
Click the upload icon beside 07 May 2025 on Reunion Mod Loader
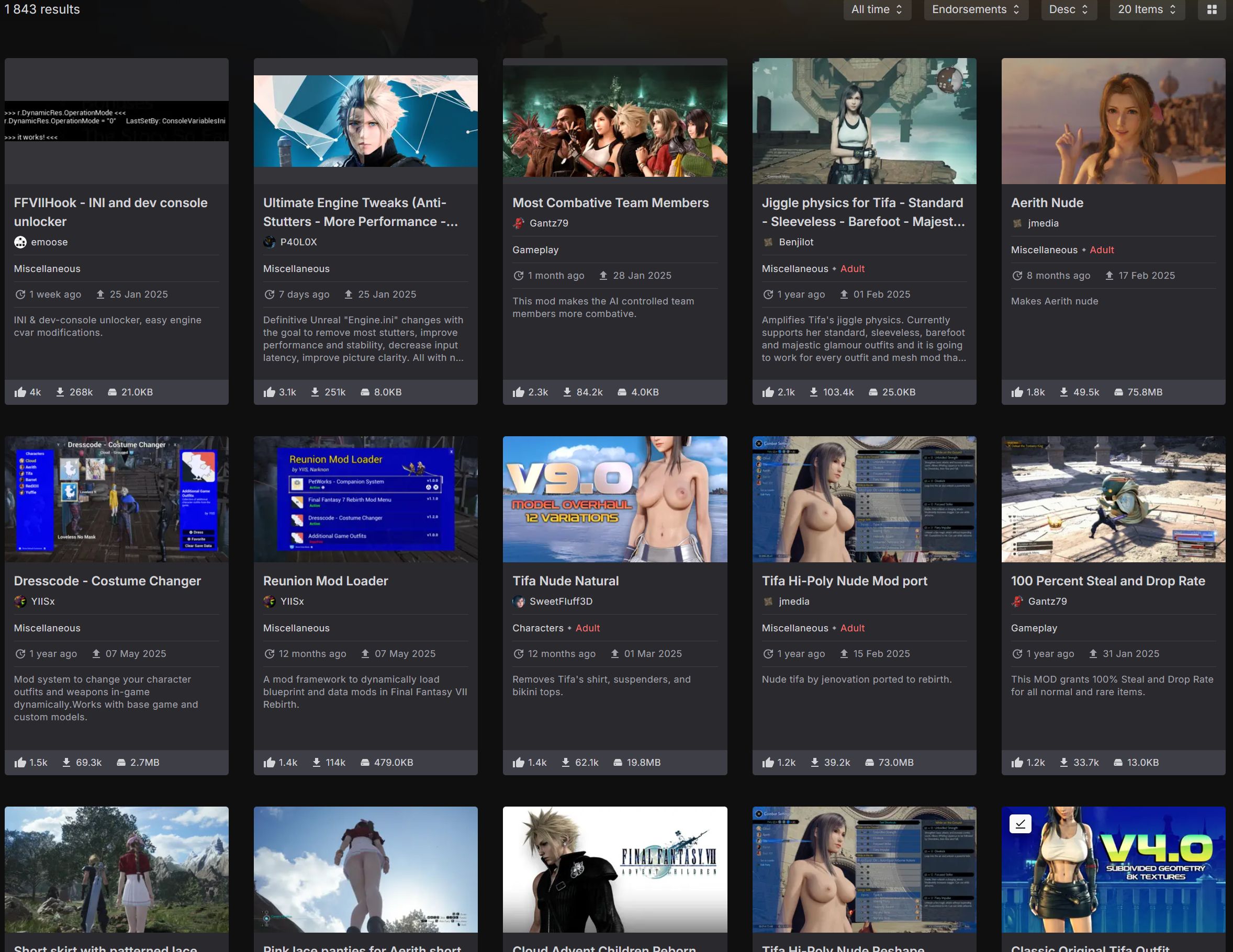(365, 654)
